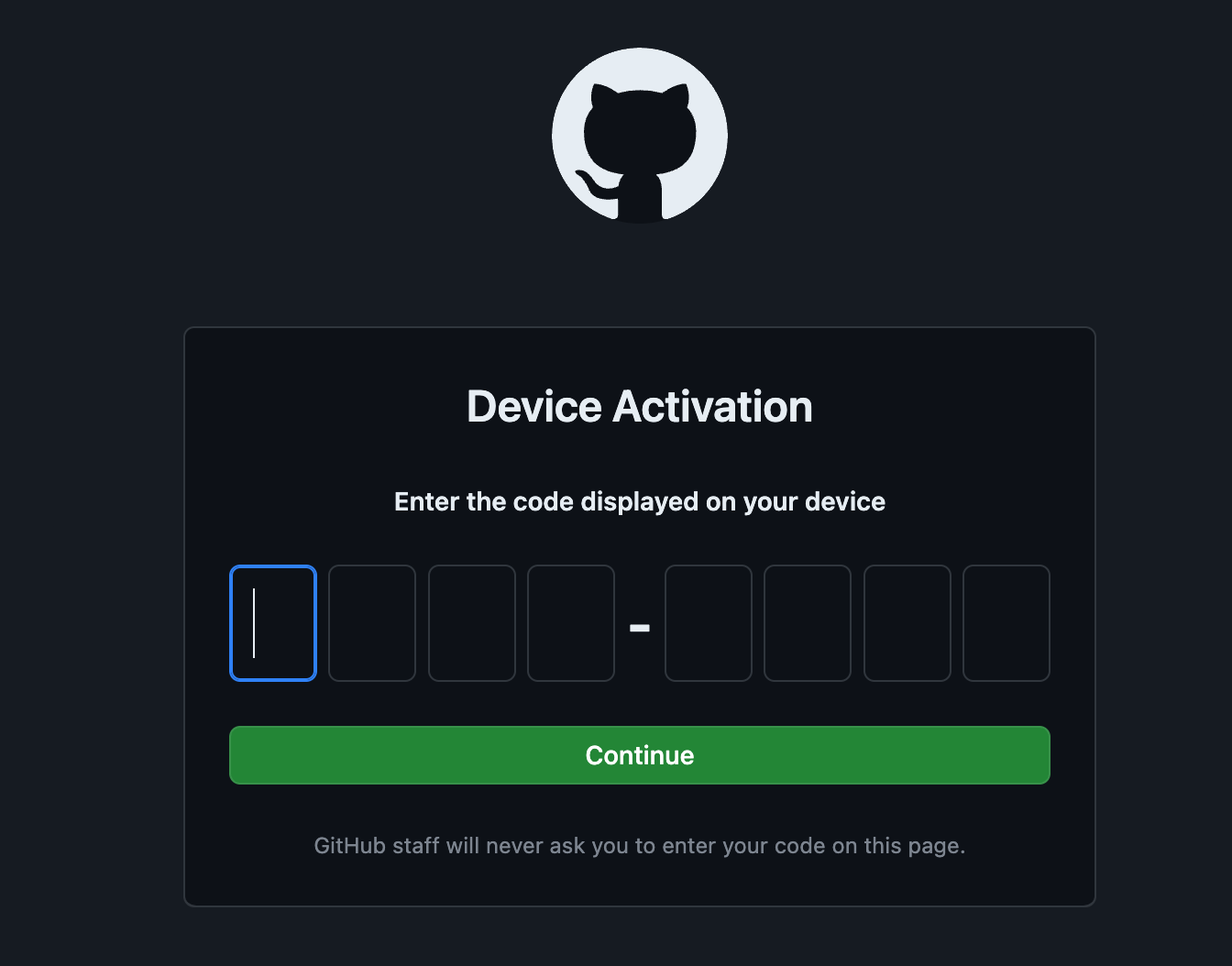Click the dash separator between code groups

tap(640, 629)
